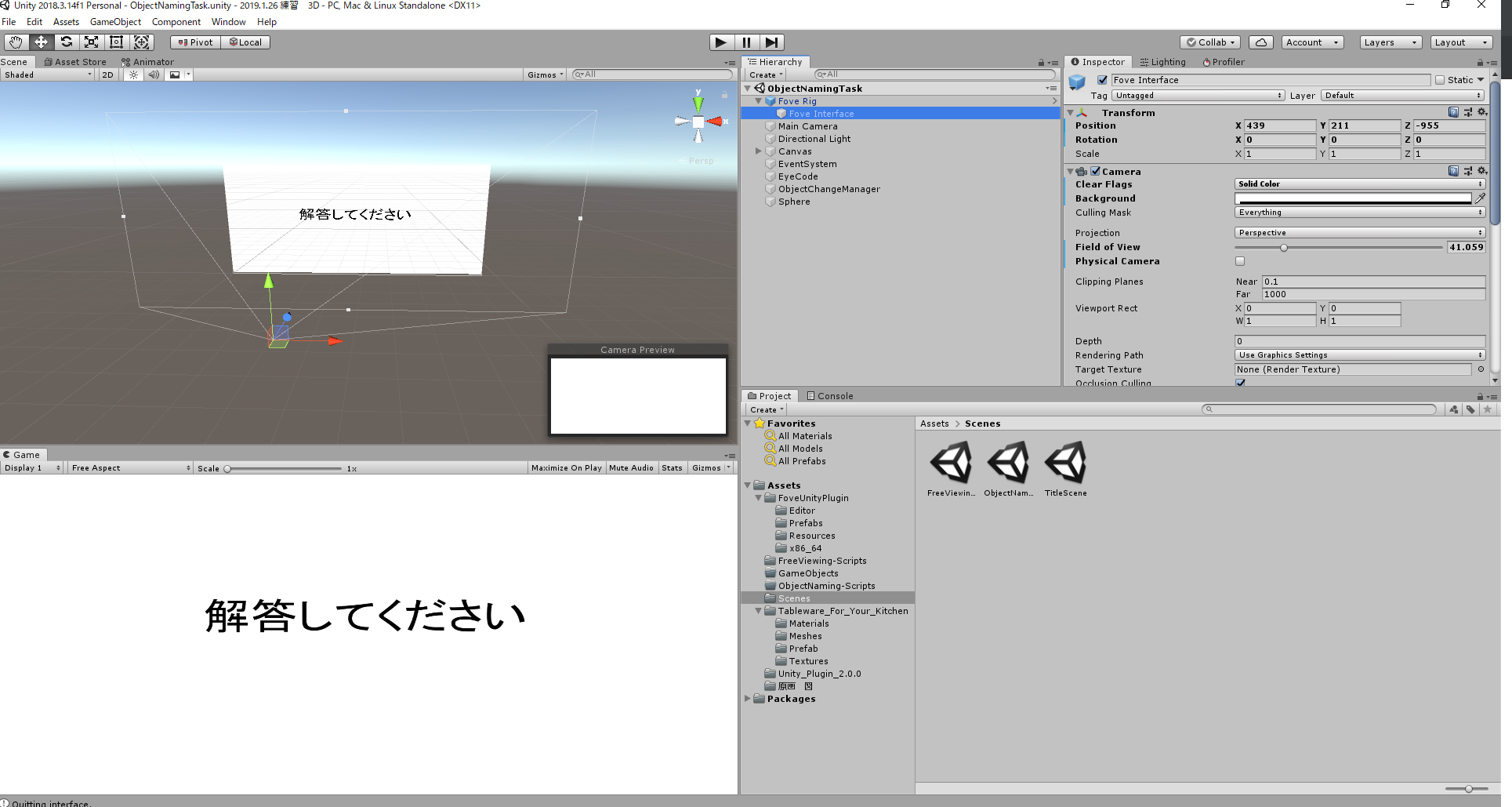Click the Step frame button
This screenshot has width=1512, height=807.
pyautogui.click(x=772, y=42)
